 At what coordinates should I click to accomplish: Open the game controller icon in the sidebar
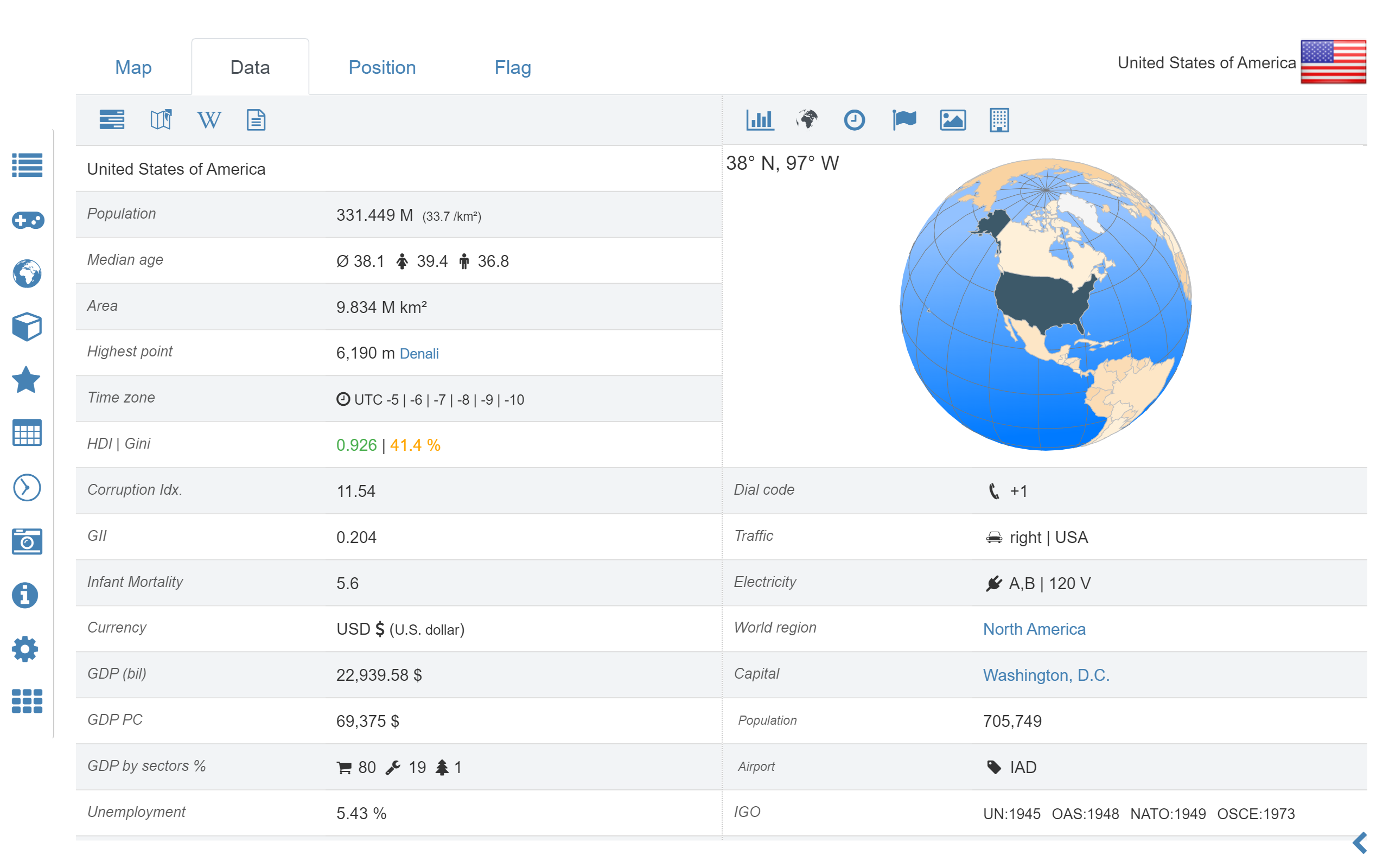click(27, 220)
